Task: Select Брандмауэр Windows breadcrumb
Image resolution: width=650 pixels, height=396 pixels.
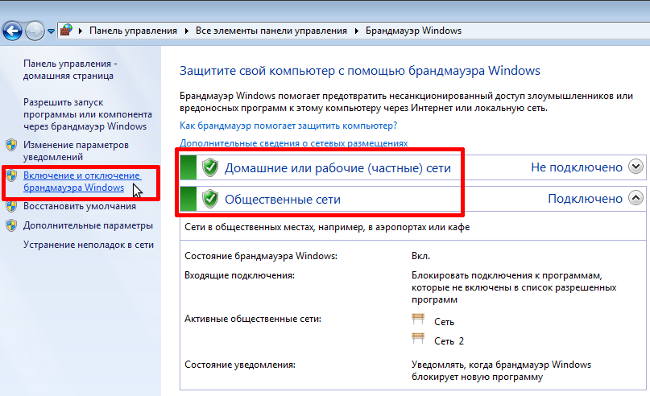Action: (x=413, y=31)
